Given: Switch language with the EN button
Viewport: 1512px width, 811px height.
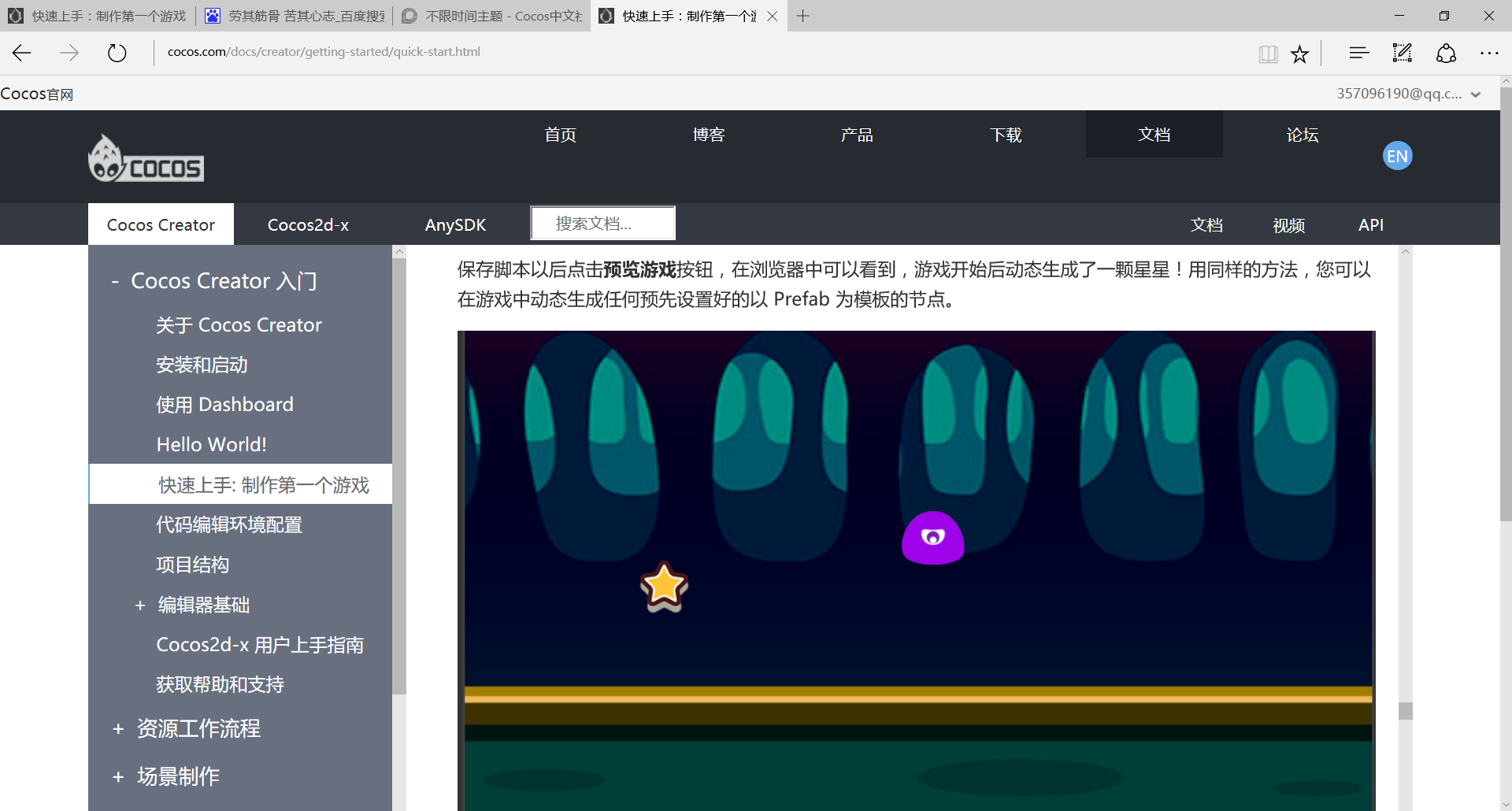Looking at the screenshot, I should (1397, 156).
